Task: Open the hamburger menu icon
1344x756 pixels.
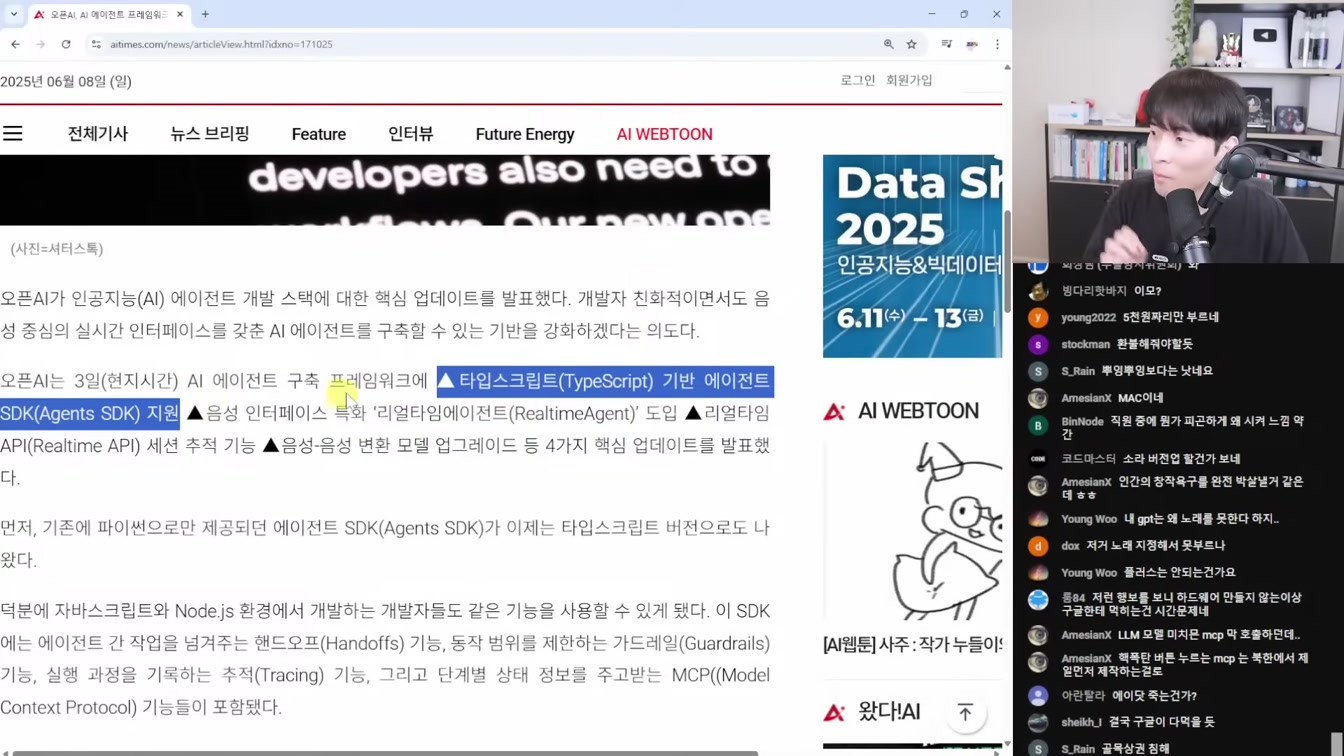Action: pyautogui.click(x=12, y=133)
